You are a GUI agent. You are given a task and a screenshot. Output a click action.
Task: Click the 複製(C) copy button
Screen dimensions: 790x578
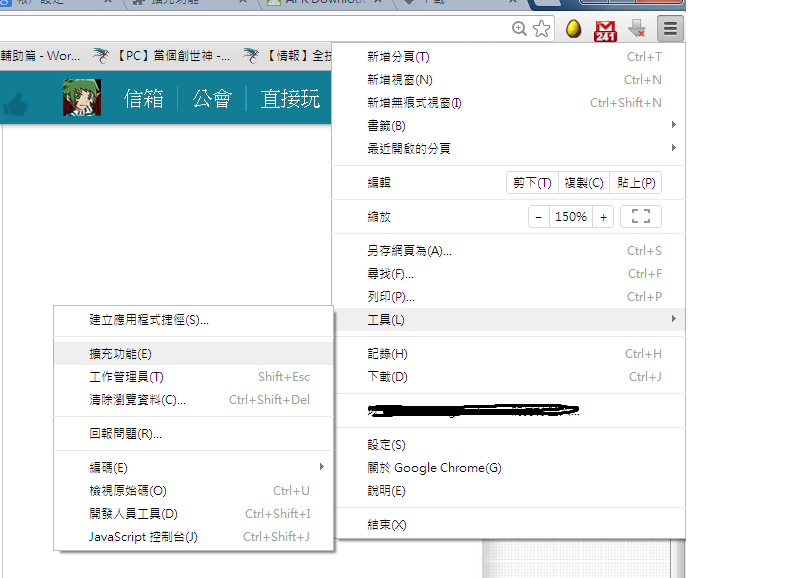pyautogui.click(x=584, y=183)
